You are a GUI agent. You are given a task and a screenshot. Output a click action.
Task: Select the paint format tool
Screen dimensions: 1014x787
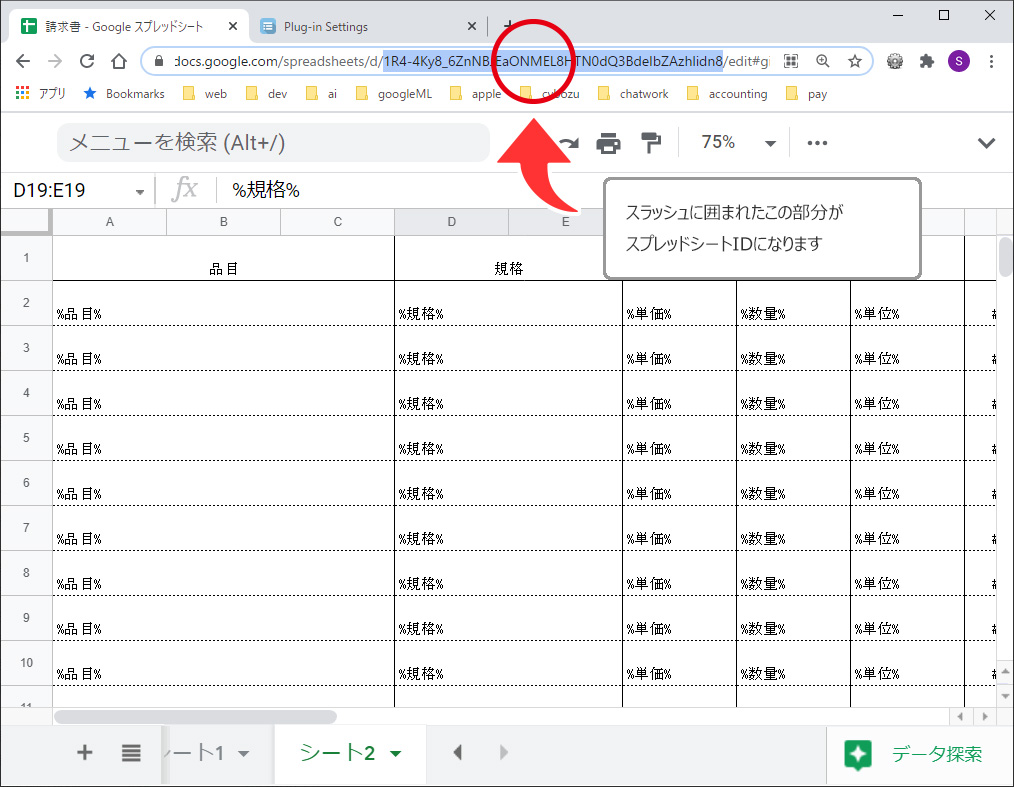click(651, 143)
